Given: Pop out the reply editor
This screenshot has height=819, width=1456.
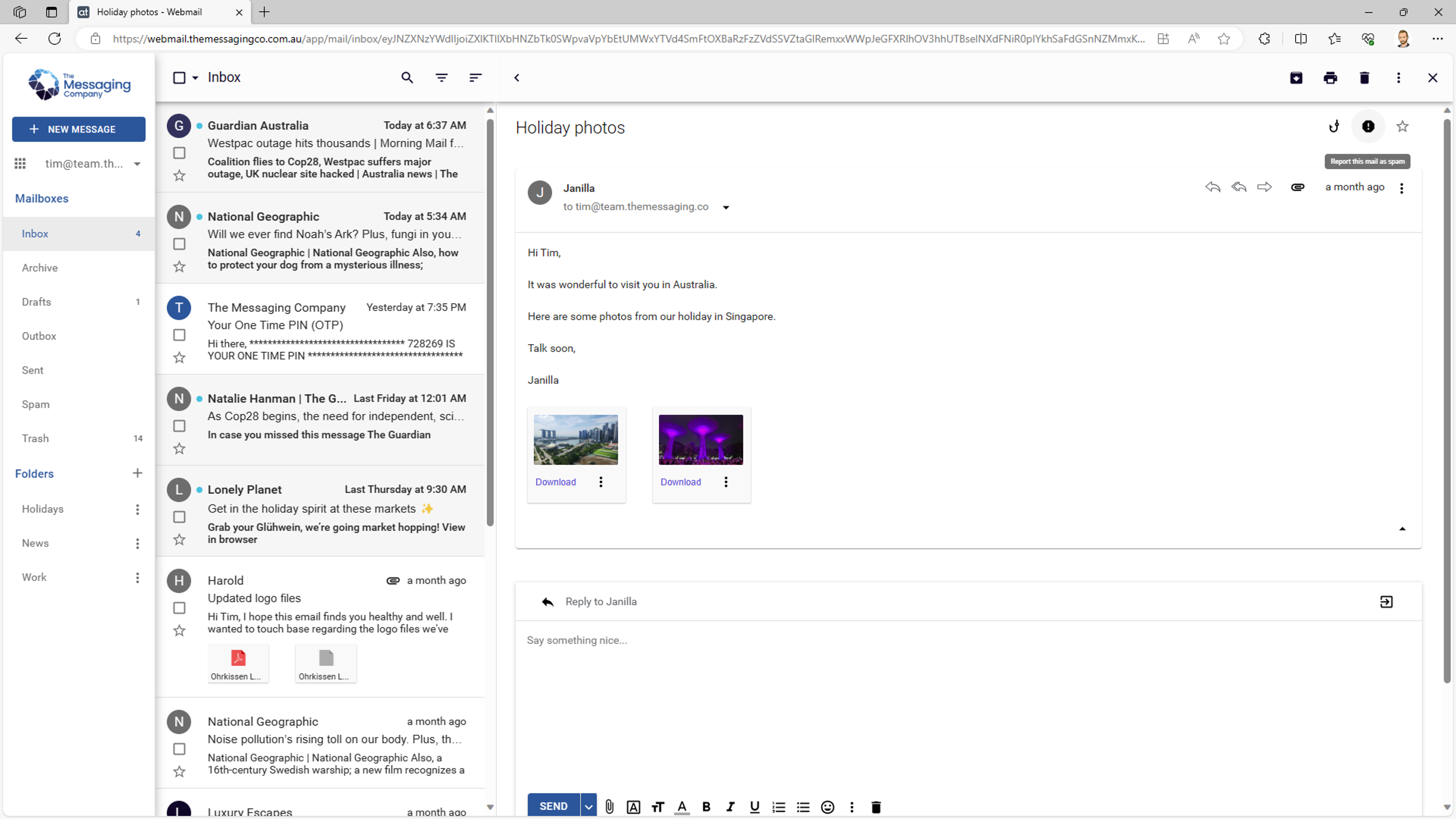Looking at the screenshot, I should [x=1387, y=602].
